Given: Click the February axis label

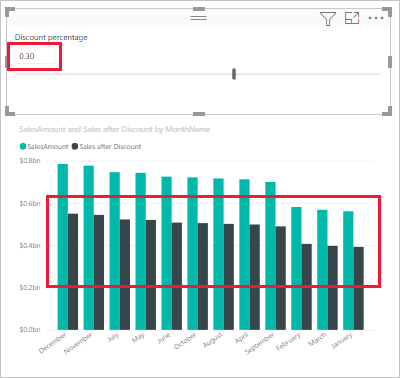Looking at the screenshot, I should coord(288,342).
